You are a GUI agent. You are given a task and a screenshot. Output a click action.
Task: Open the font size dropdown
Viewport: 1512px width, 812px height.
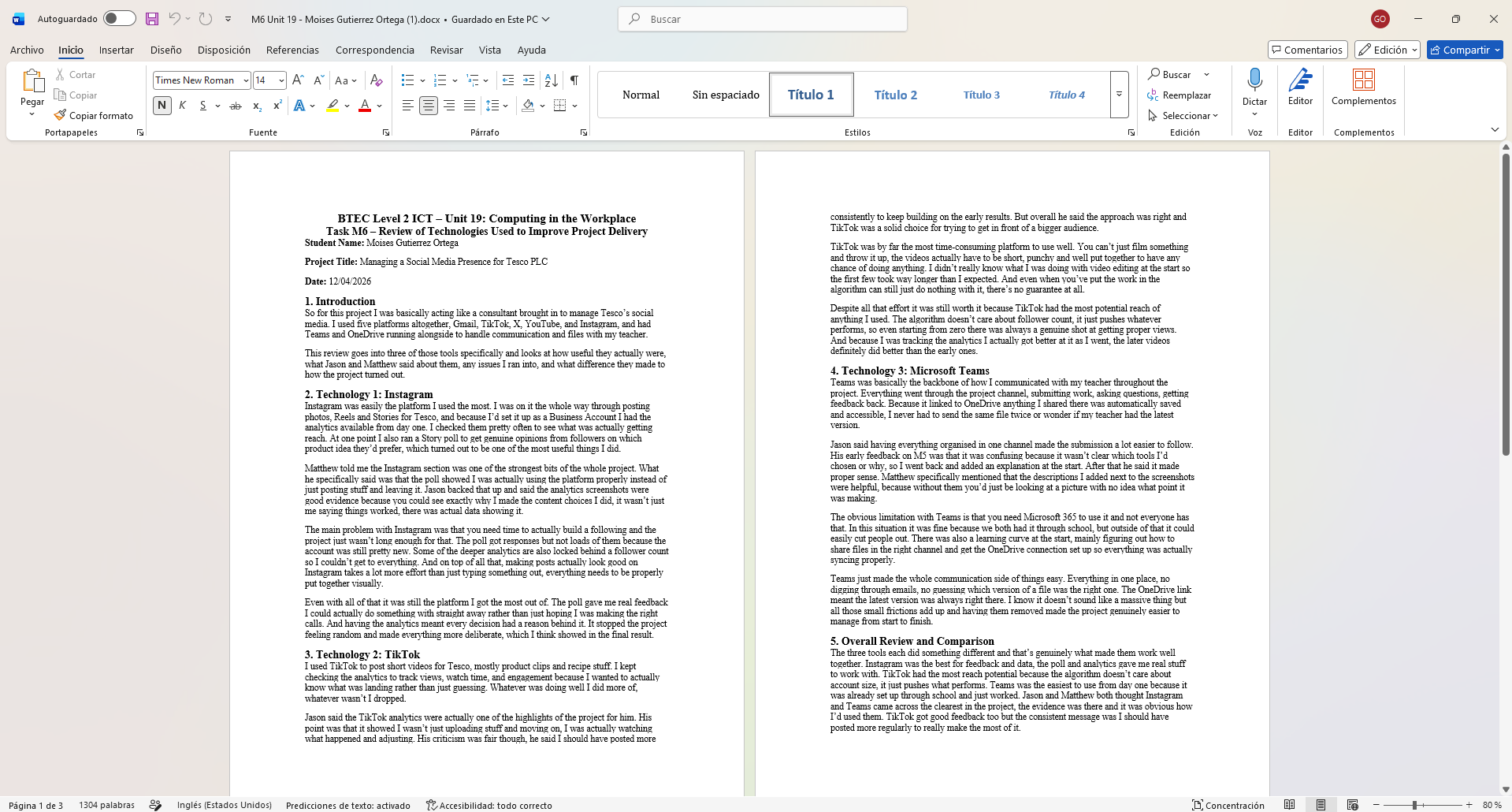(281, 80)
